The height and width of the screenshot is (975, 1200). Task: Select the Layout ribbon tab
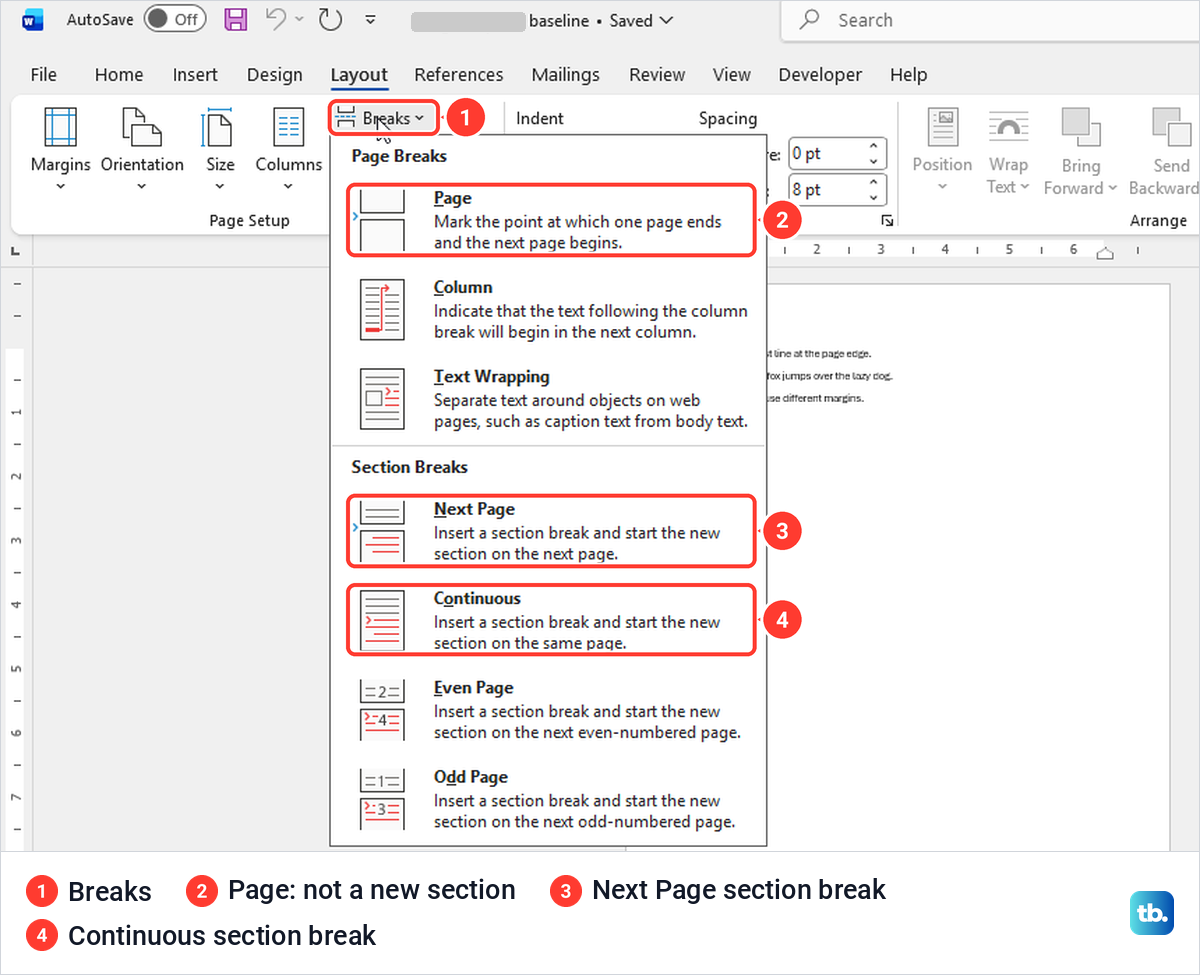point(359,75)
